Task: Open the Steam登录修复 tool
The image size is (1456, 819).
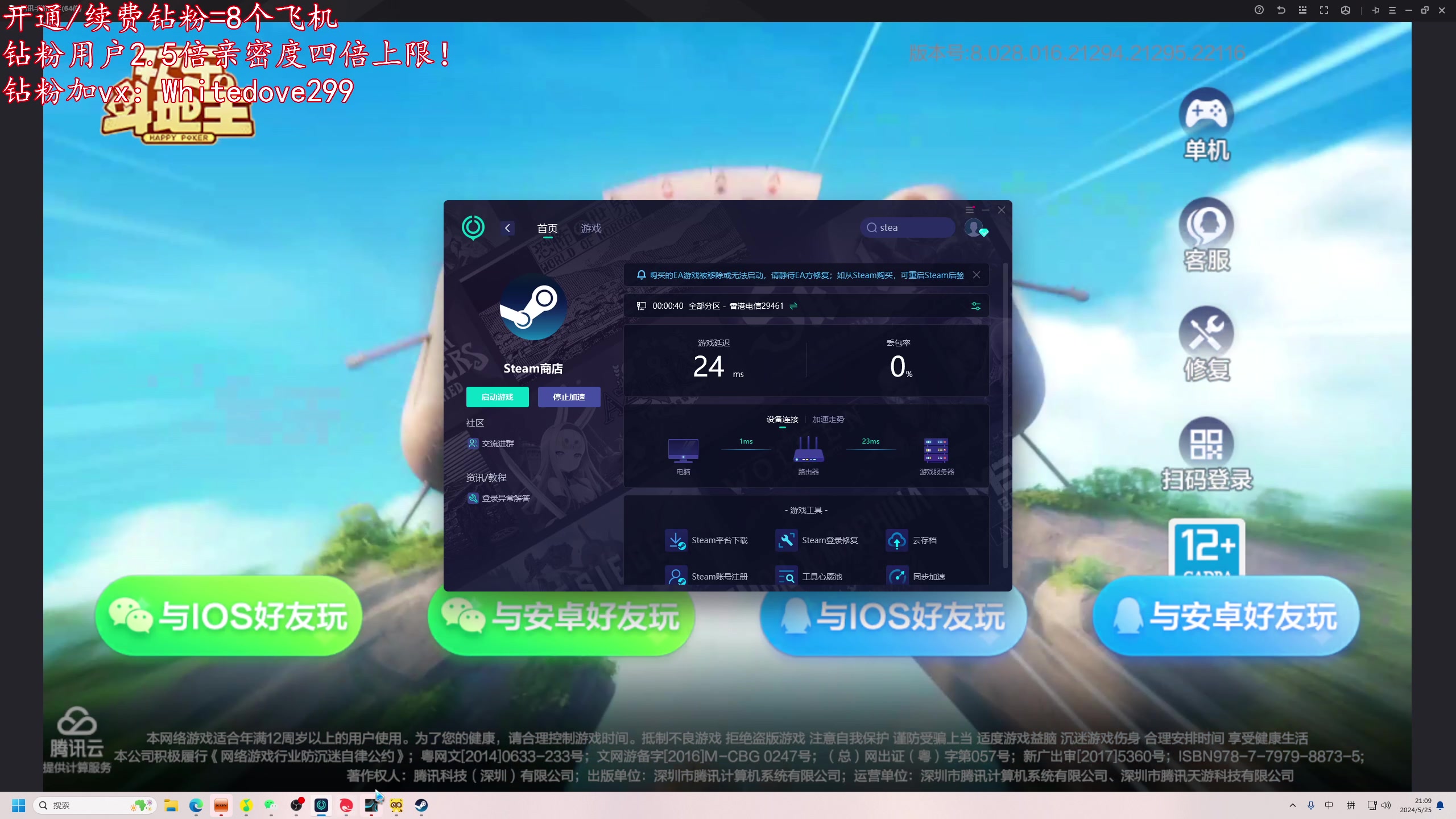Action: (x=787, y=540)
